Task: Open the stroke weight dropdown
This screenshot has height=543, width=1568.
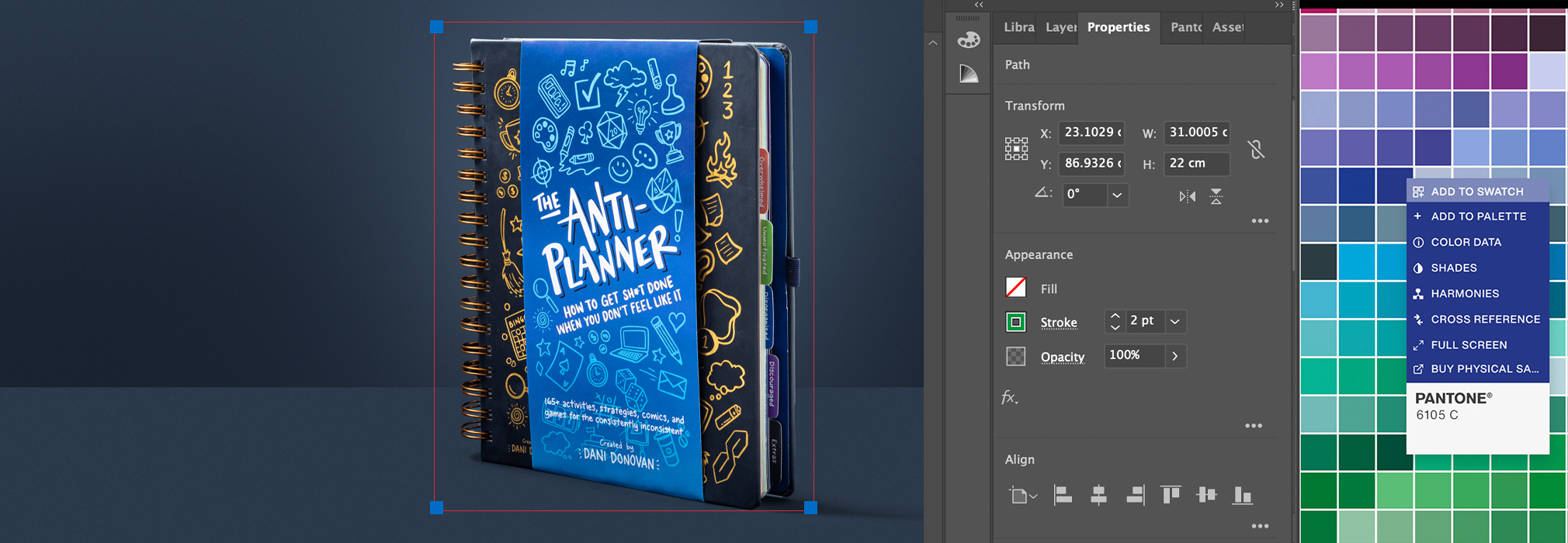Action: tap(1175, 321)
